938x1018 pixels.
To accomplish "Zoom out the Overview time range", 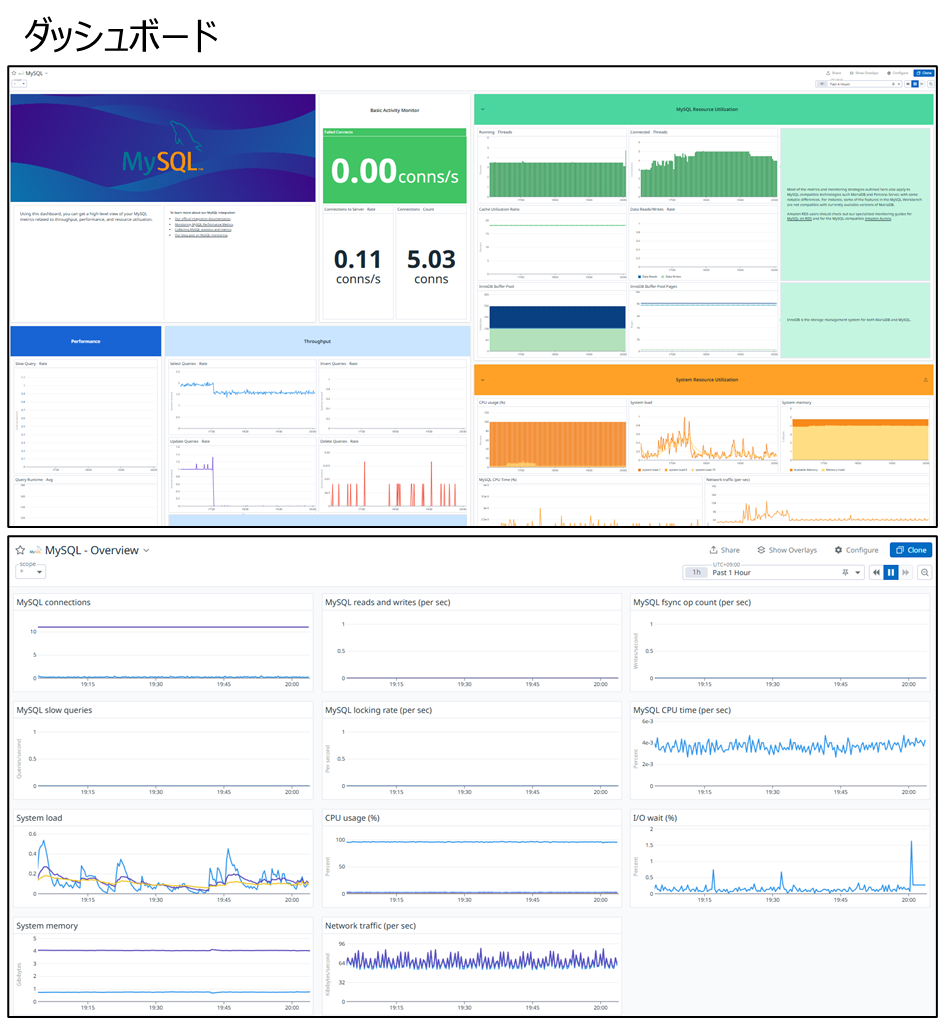I will point(924,572).
